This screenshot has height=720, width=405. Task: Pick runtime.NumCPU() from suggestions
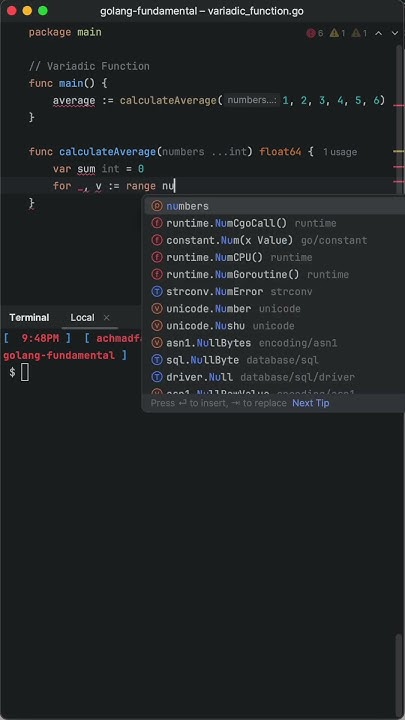click(275, 257)
